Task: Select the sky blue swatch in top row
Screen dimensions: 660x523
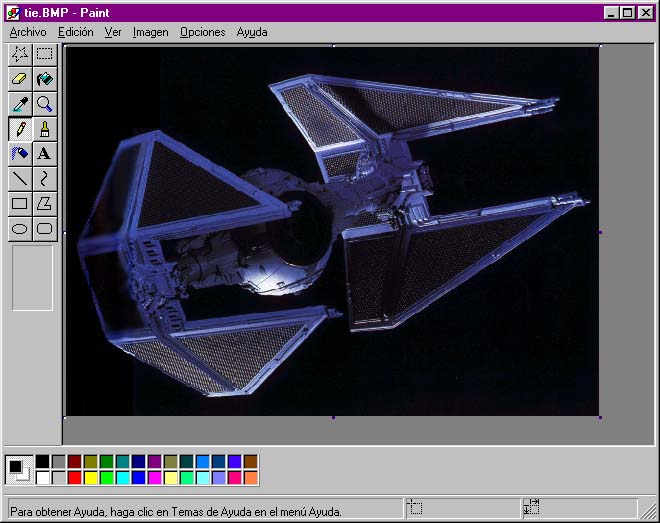Action: pos(202,462)
